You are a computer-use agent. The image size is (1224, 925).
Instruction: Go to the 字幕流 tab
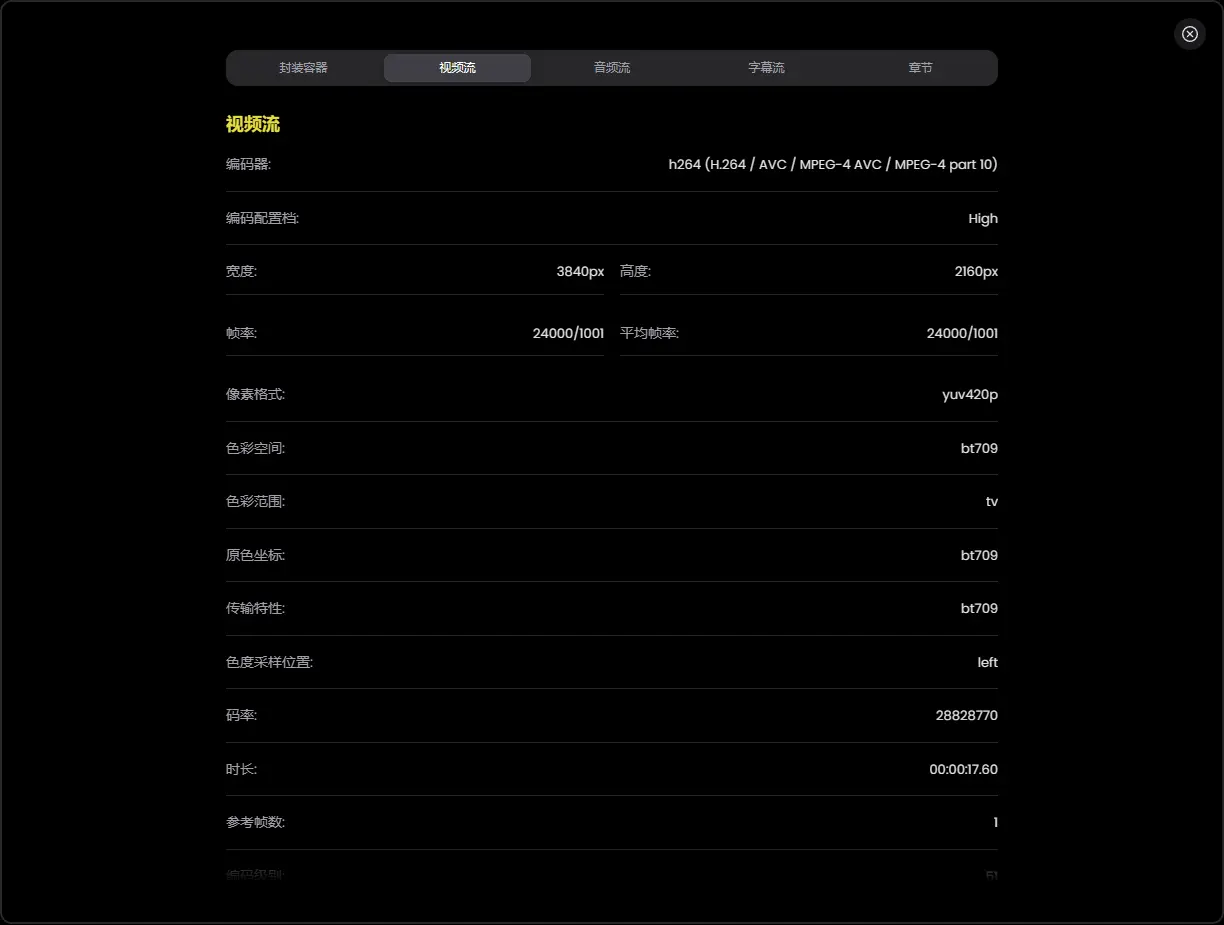[766, 68]
